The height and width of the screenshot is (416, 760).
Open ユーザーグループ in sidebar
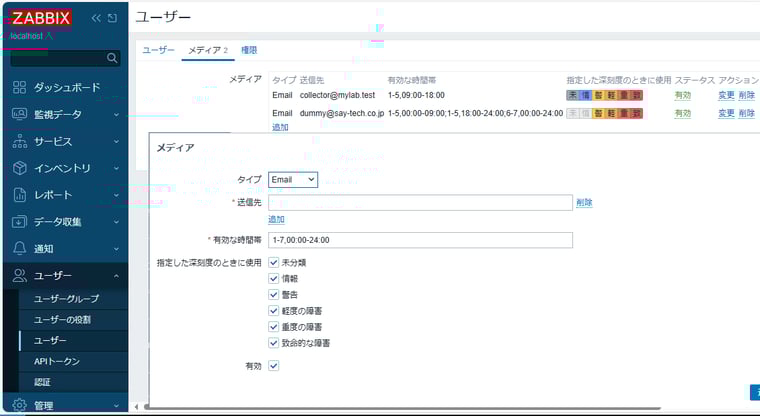(66, 299)
